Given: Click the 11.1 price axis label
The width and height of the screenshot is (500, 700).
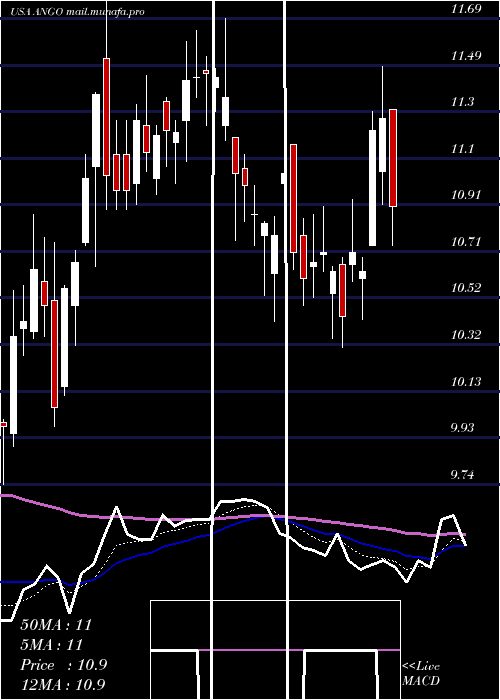Looking at the screenshot, I should (462, 149).
